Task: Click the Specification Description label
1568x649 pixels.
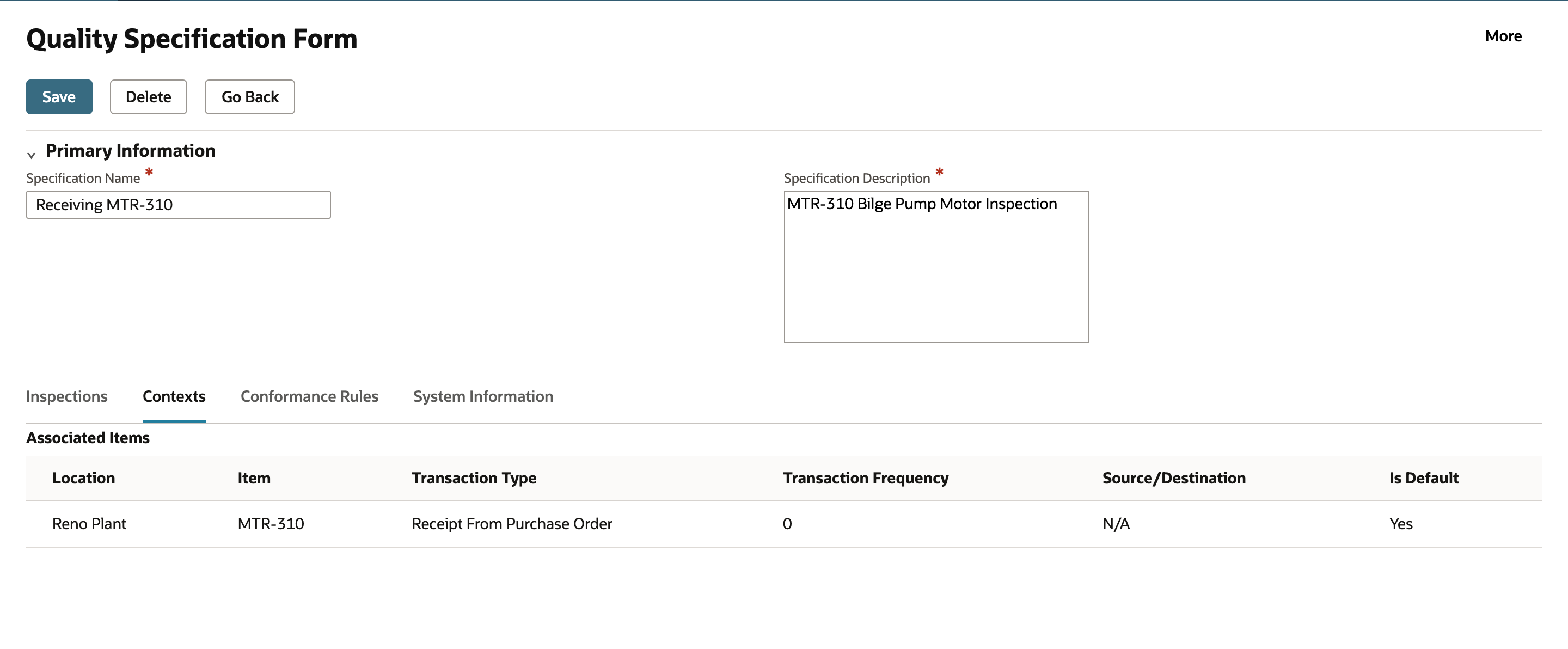Action: coord(856,179)
